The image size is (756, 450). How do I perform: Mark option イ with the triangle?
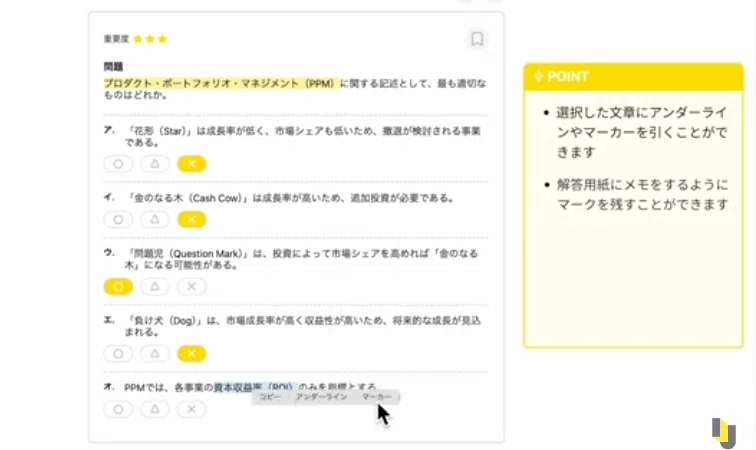pos(155,219)
